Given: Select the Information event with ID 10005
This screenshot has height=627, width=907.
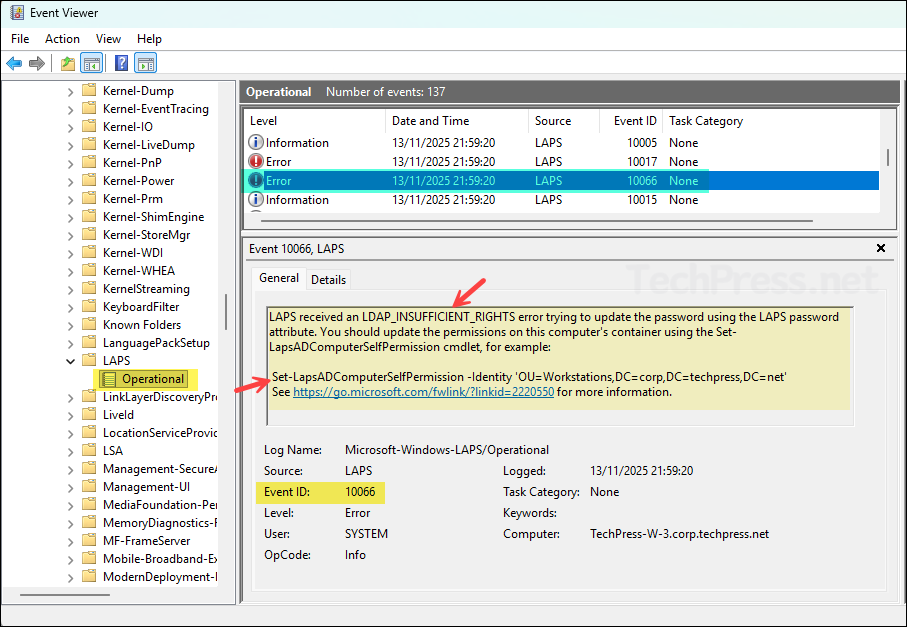Looking at the screenshot, I should [400, 142].
